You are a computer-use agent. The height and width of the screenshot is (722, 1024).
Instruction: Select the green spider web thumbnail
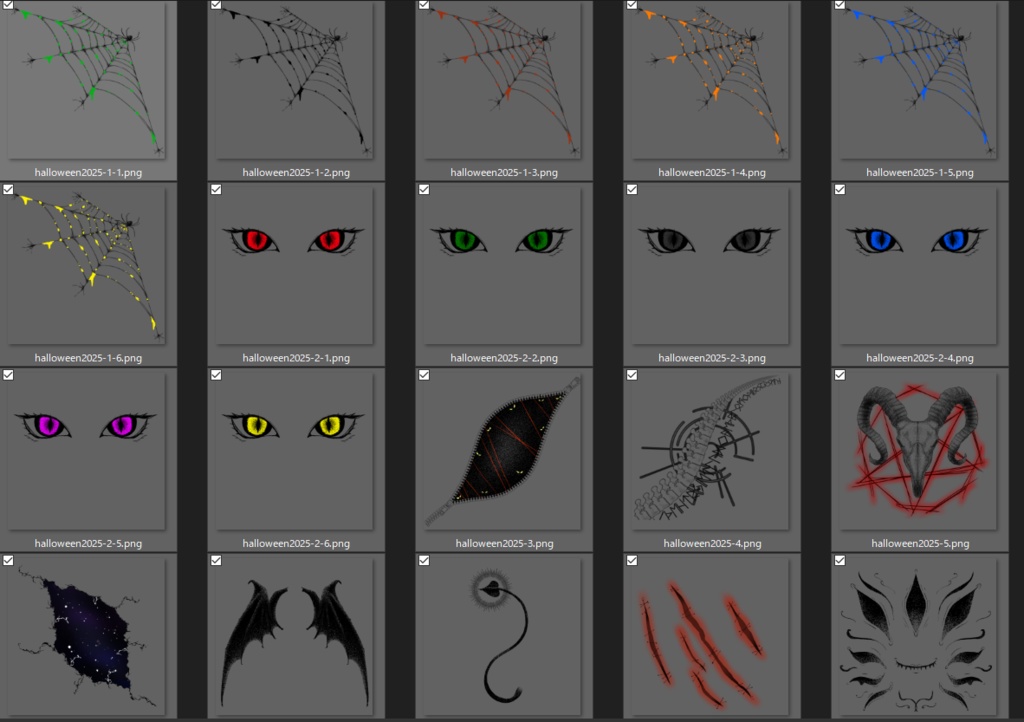[86, 80]
